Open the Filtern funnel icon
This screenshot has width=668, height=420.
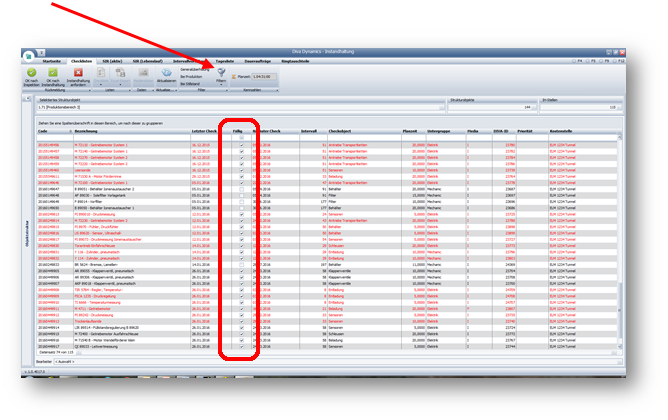(x=220, y=73)
